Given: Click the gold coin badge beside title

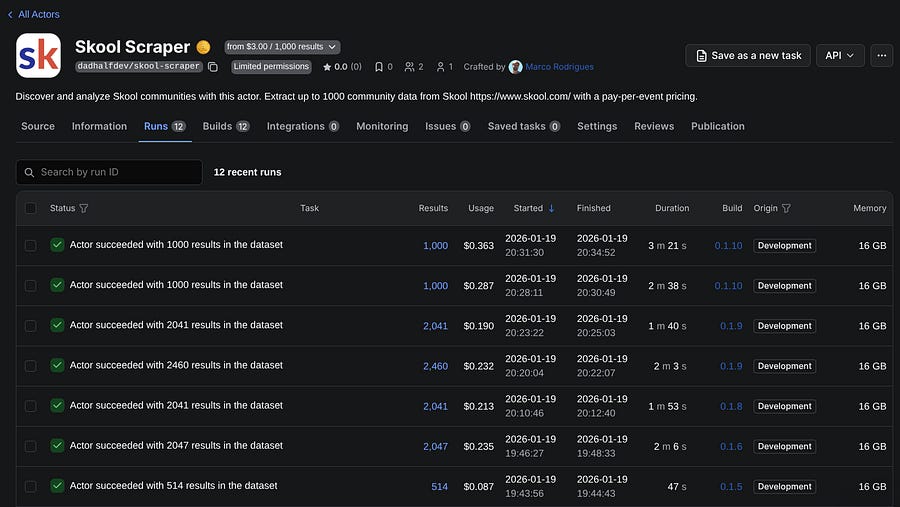Looking at the screenshot, I should tap(203, 47).
